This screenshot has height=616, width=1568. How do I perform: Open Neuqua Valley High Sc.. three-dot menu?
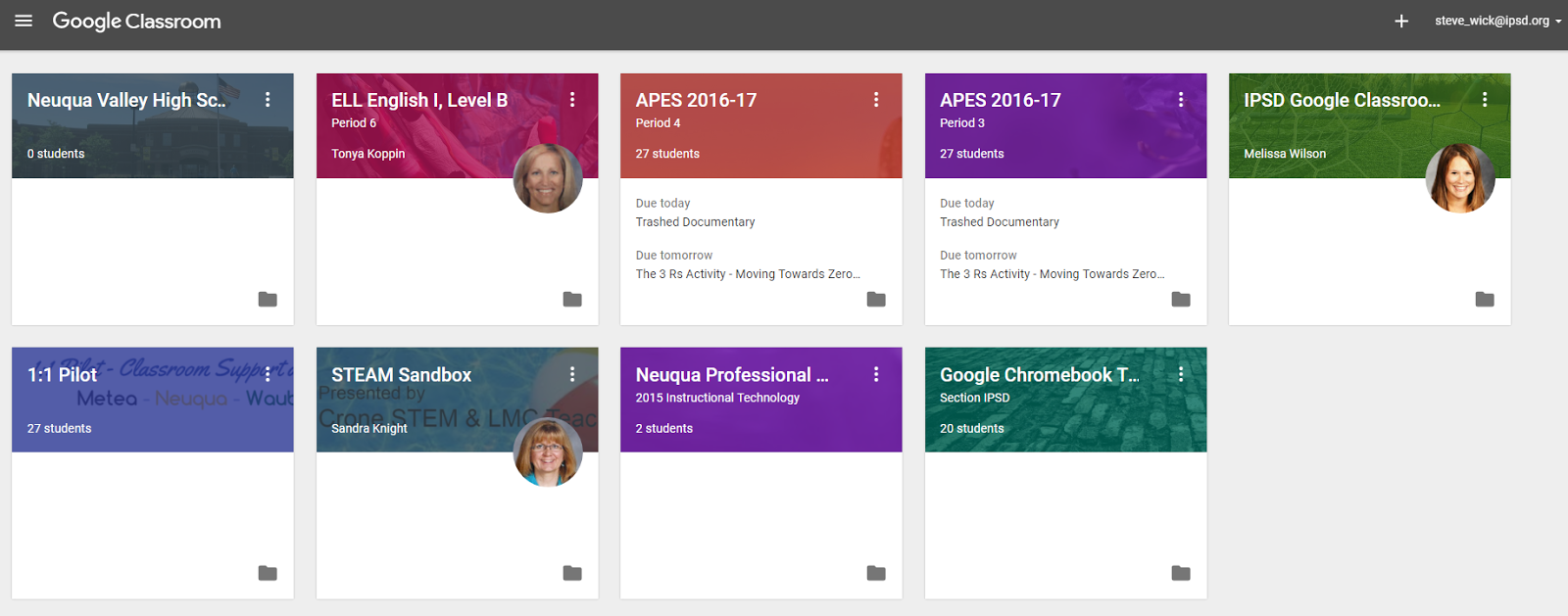[268, 100]
